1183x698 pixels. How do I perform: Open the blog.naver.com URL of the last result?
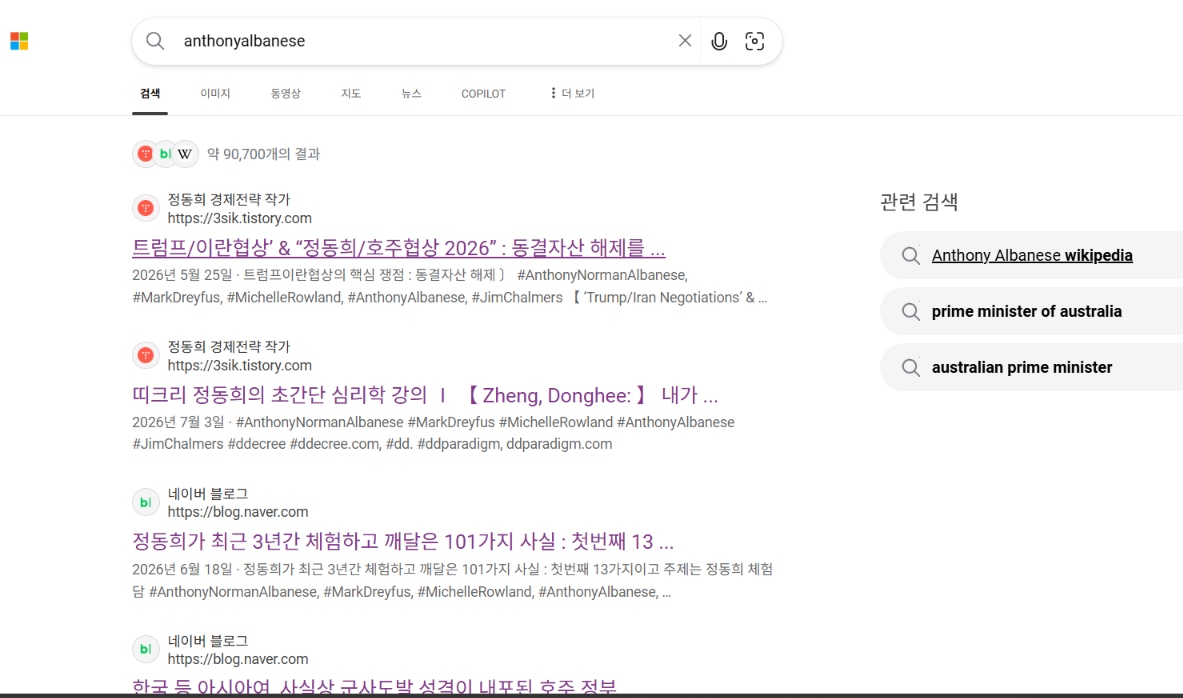[x=238, y=659]
